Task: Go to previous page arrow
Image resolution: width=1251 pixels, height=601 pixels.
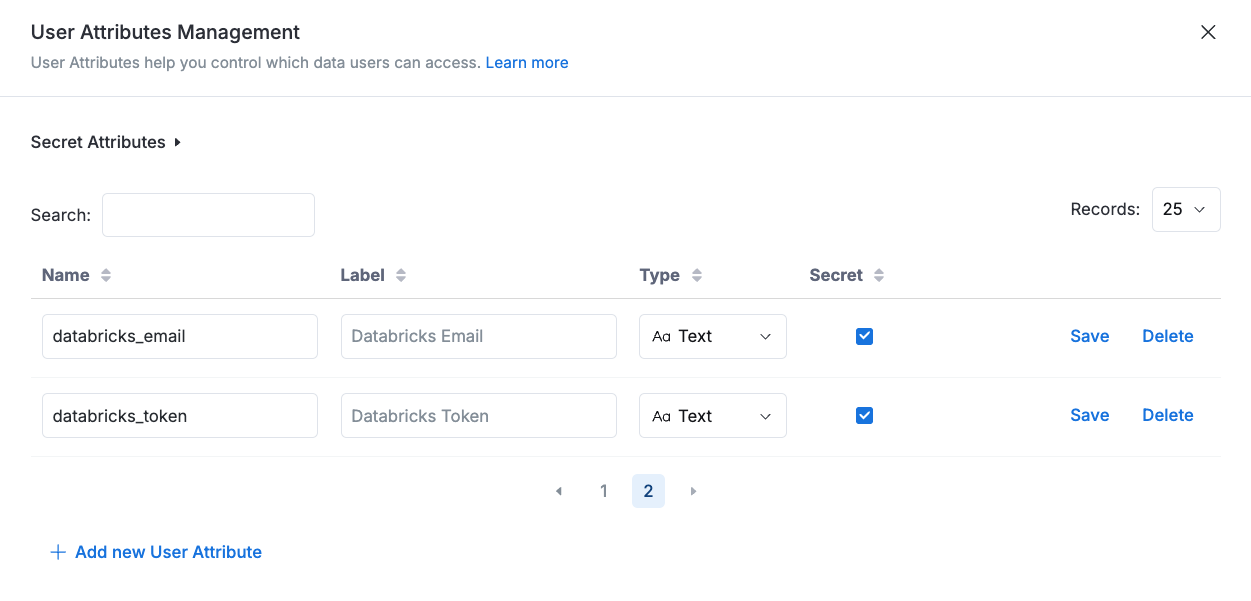Action: point(559,491)
